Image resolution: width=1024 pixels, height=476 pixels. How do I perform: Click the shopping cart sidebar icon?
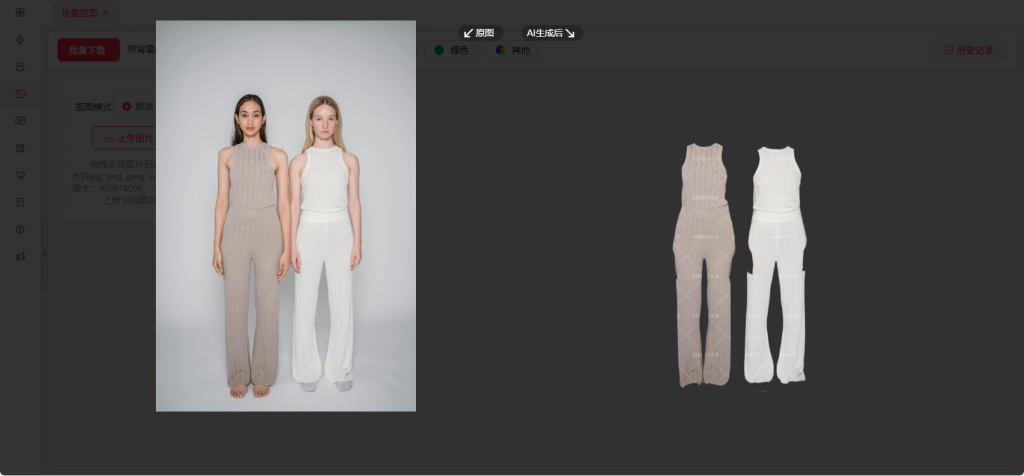tap(20, 175)
